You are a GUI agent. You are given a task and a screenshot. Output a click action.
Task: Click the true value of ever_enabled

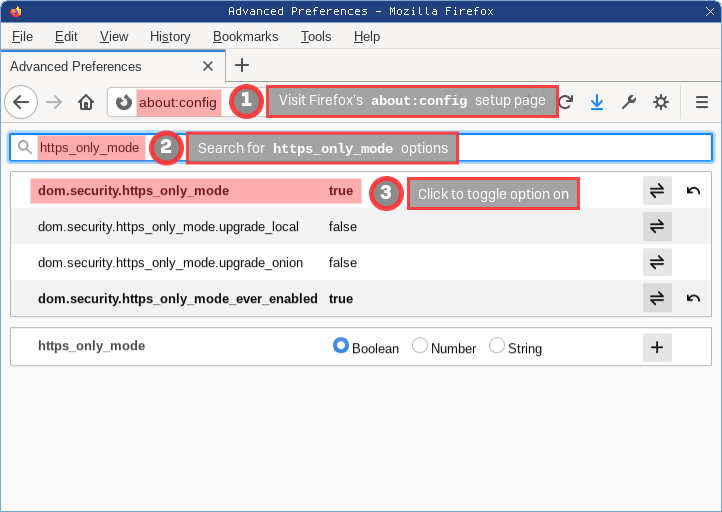(341, 298)
